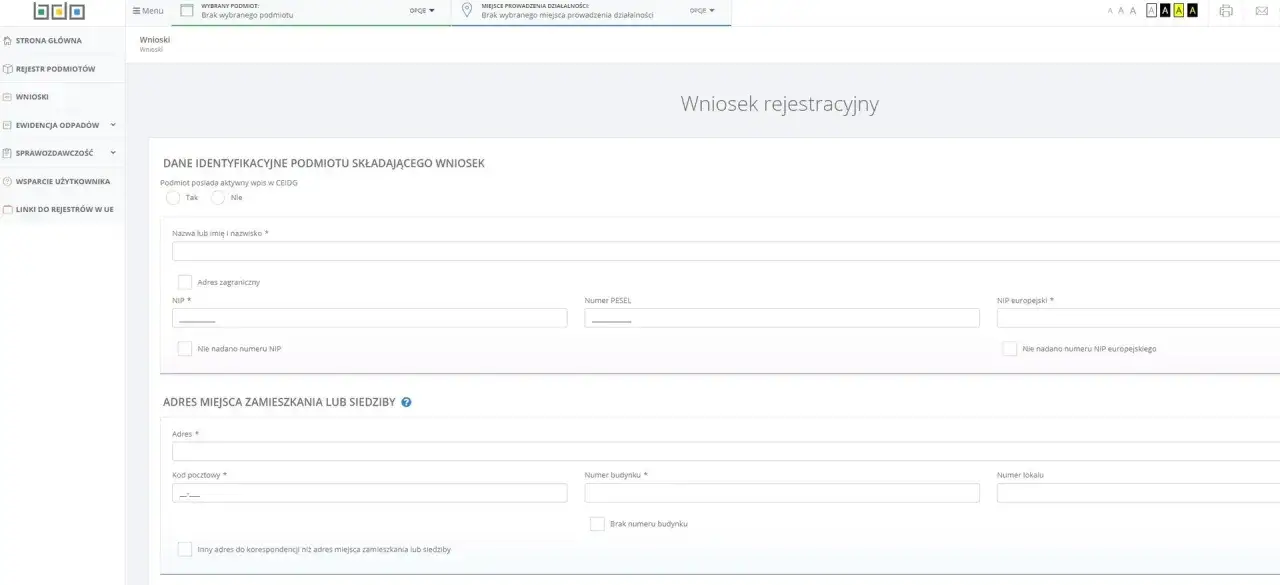Tick 'Brak numeru budynku' checkbox
The width and height of the screenshot is (1280, 585).
(x=597, y=524)
